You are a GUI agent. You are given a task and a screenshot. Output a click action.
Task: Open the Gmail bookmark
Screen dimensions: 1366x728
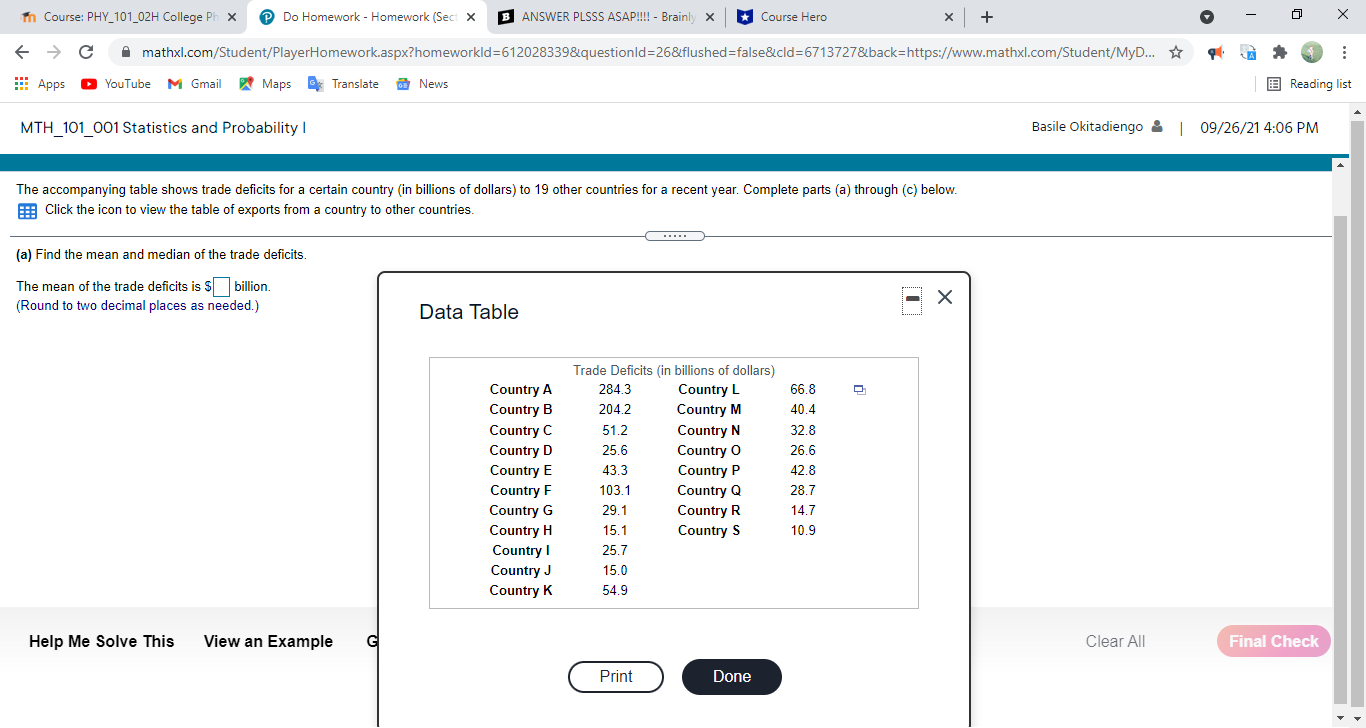coord(194,84)
